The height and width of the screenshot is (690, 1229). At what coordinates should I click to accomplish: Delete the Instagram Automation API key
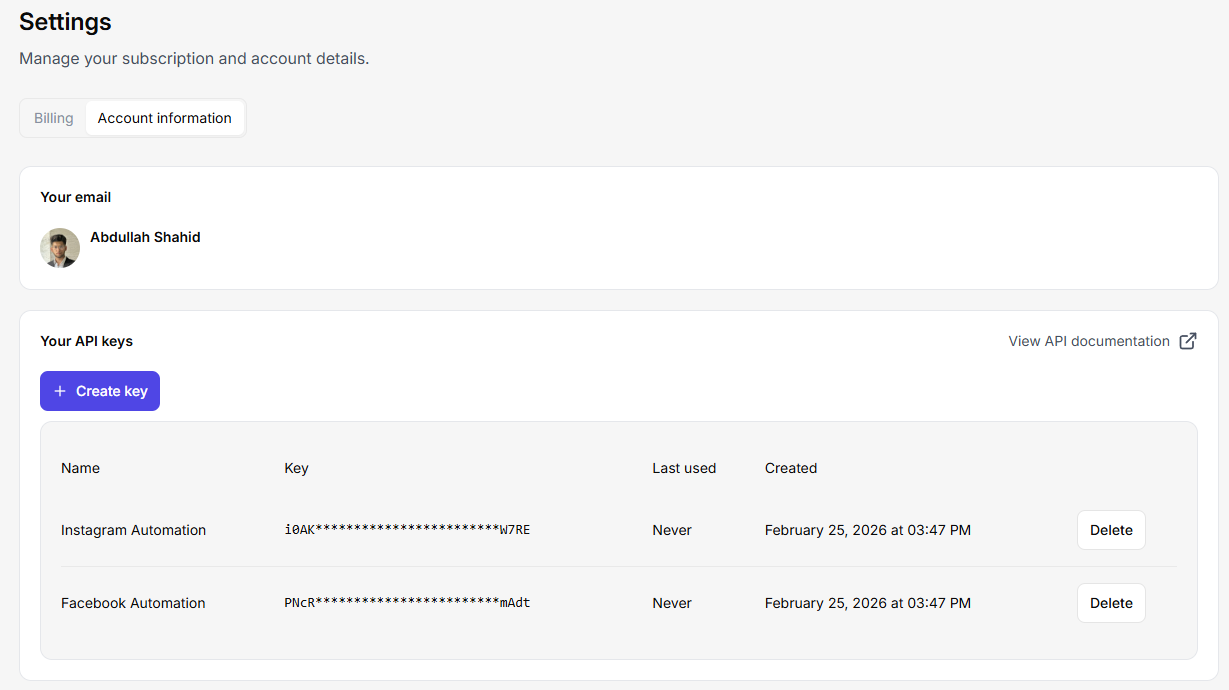click(1110, 530)
